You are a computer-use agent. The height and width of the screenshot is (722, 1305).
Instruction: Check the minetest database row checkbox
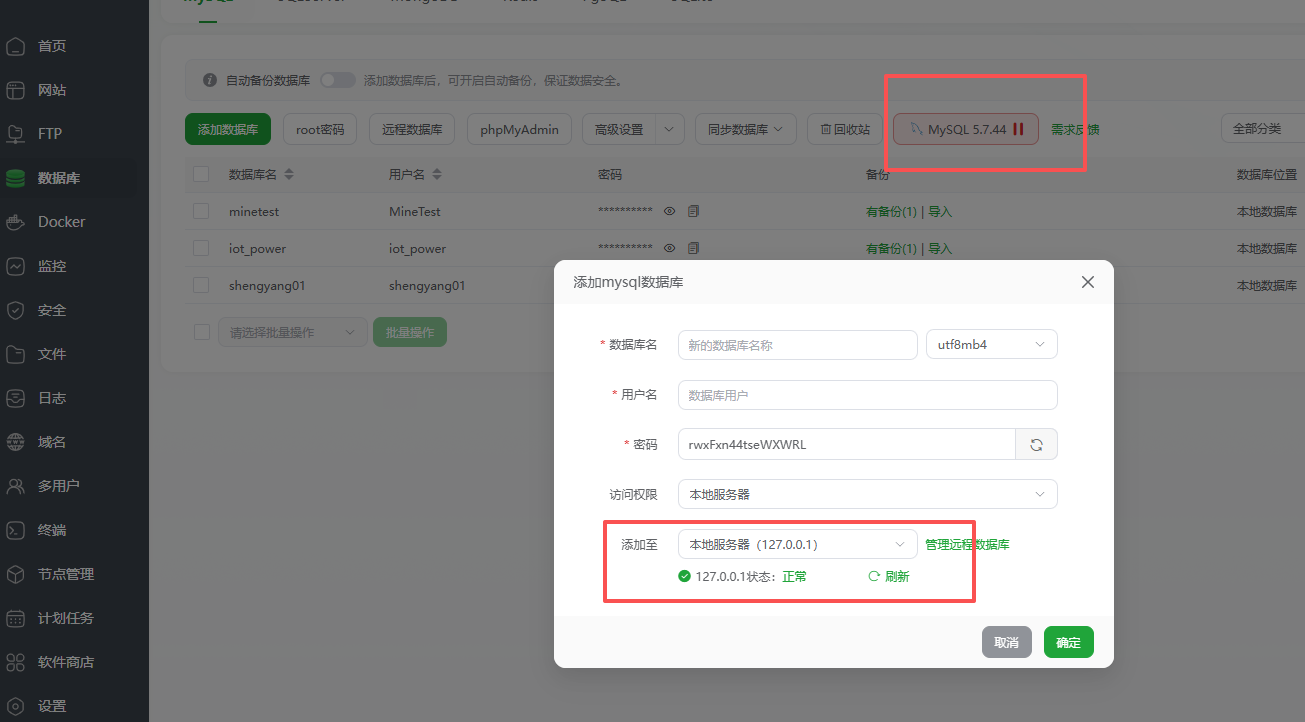[x=201, y=211]
